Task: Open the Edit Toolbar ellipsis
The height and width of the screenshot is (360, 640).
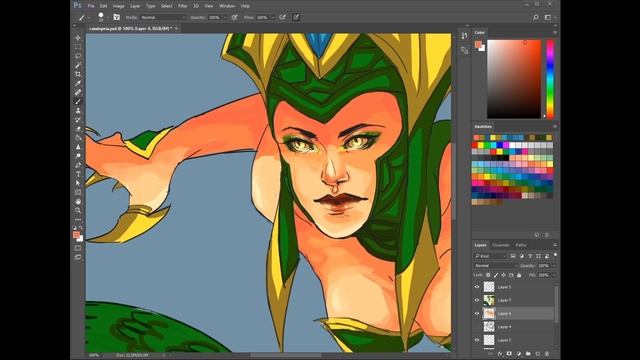Action: [x=78, y=219]
